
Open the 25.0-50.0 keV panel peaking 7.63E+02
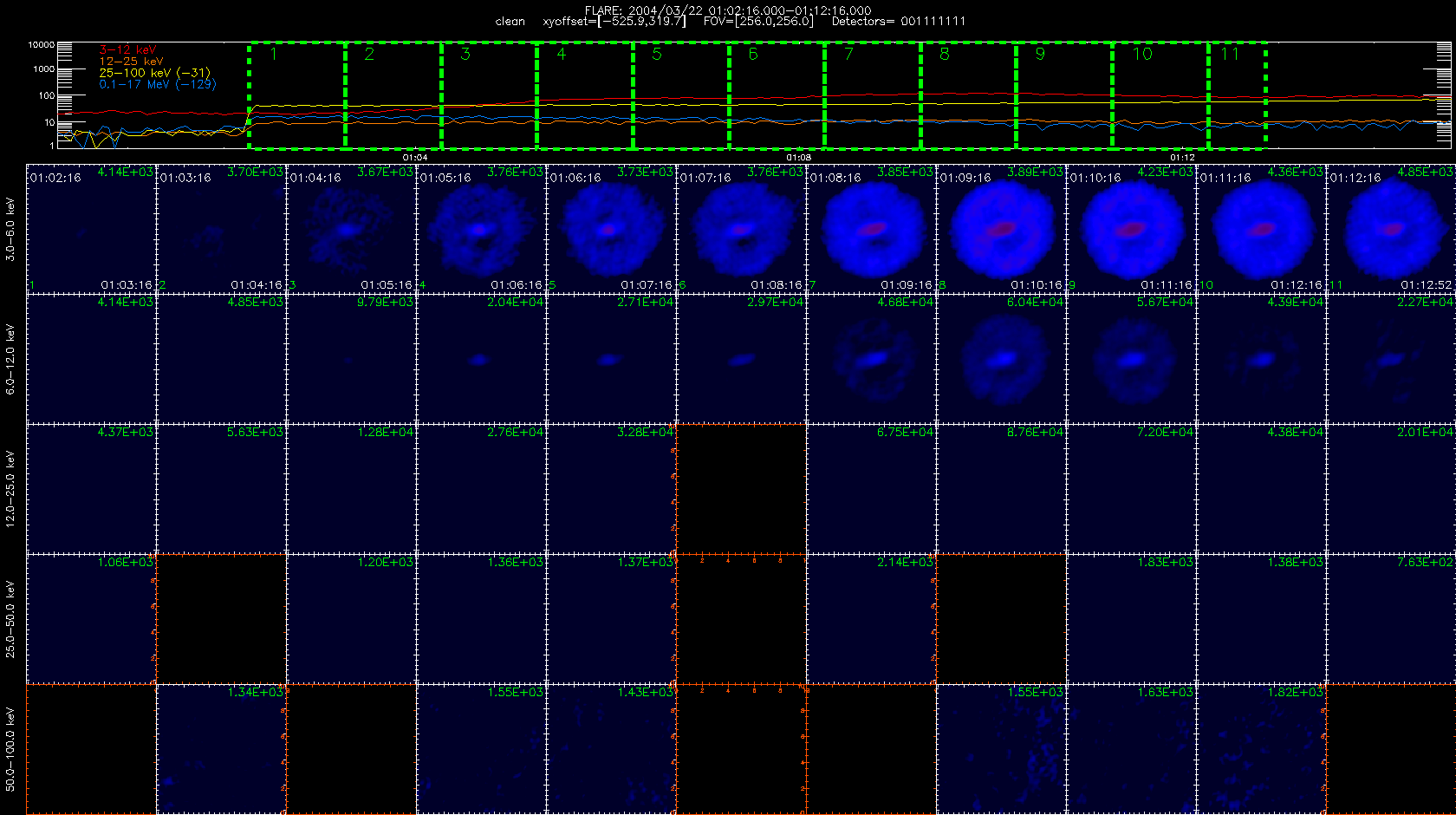coord(1391,619)
